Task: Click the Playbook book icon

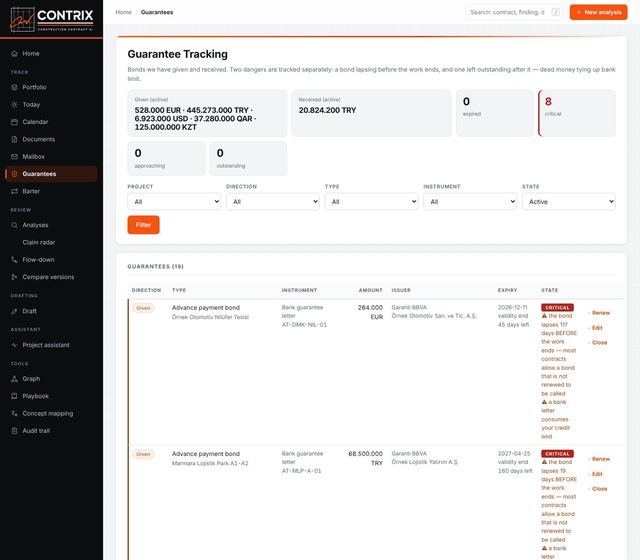Action: pos(14,396)
